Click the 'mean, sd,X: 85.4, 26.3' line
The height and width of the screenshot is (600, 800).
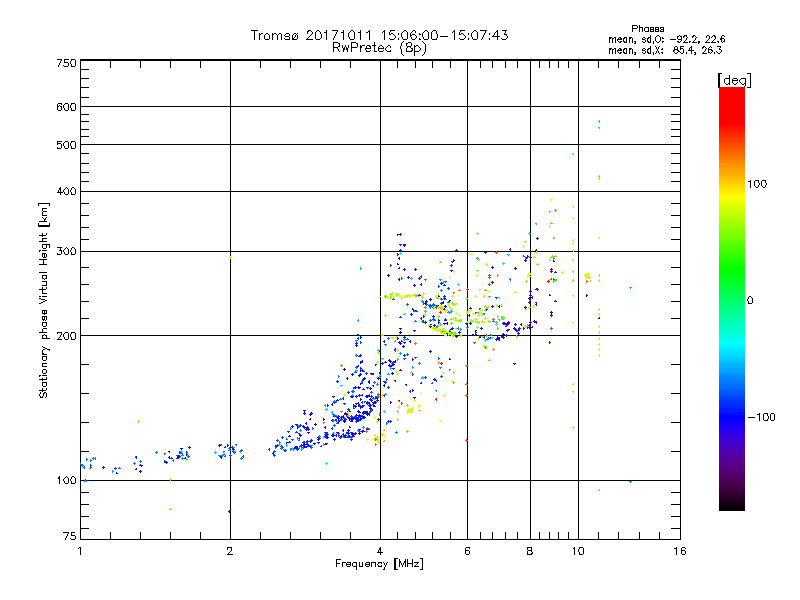tap(665, 50)
